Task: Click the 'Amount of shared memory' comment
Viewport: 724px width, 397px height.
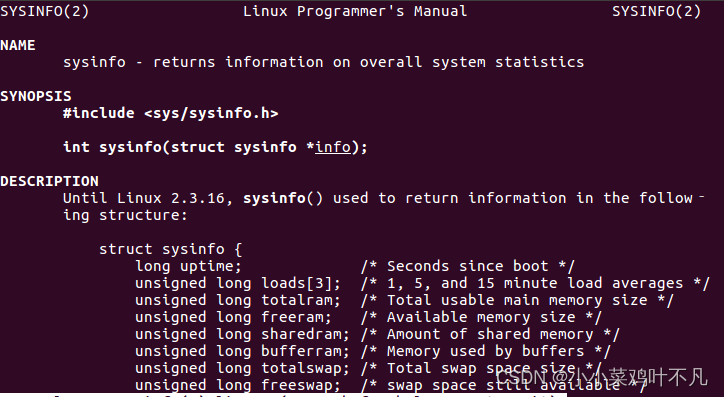Action: (x=490, y=334)
